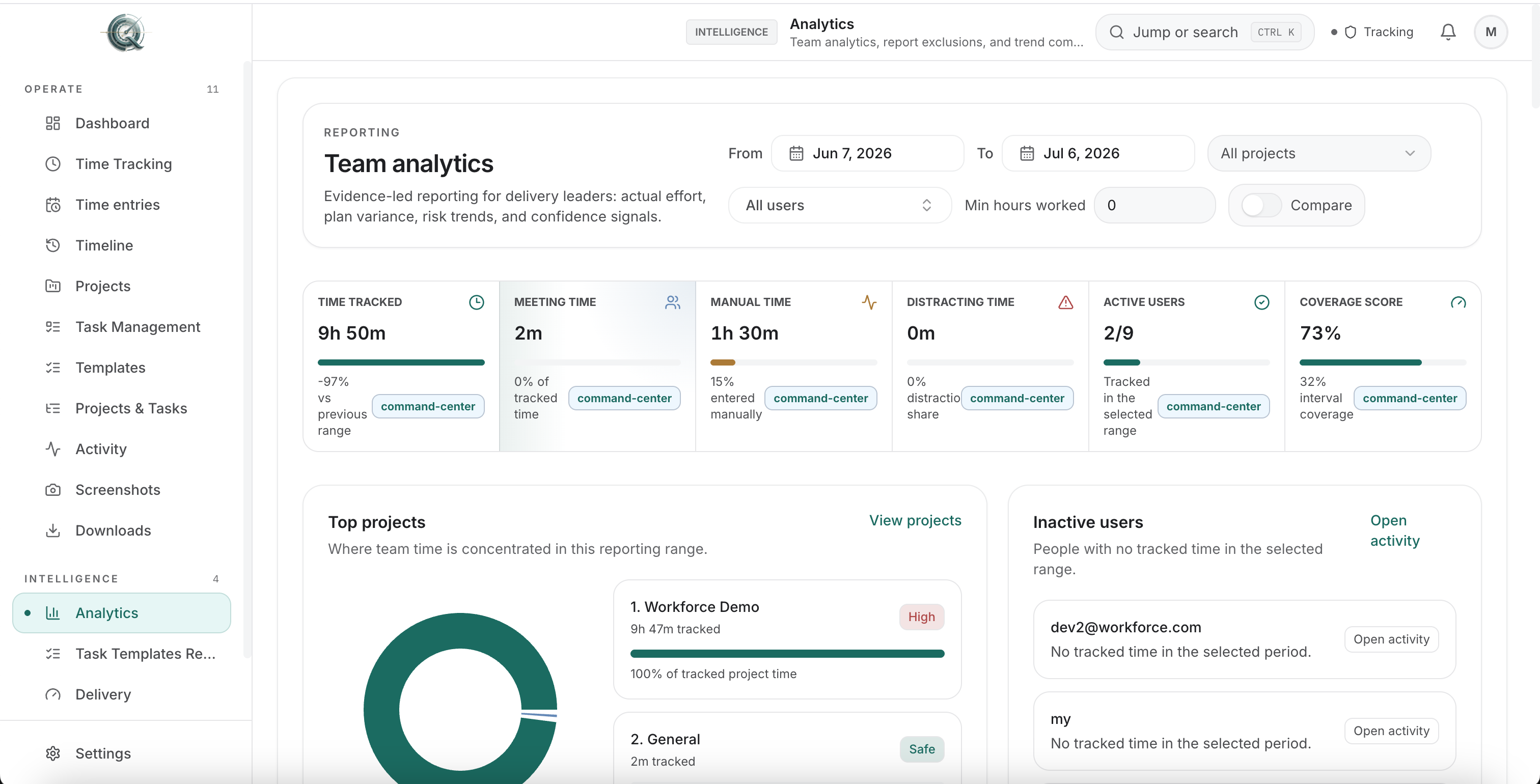Click the Workforce Demo tracked time bar

pyautogui.click(x=787, y=654)
